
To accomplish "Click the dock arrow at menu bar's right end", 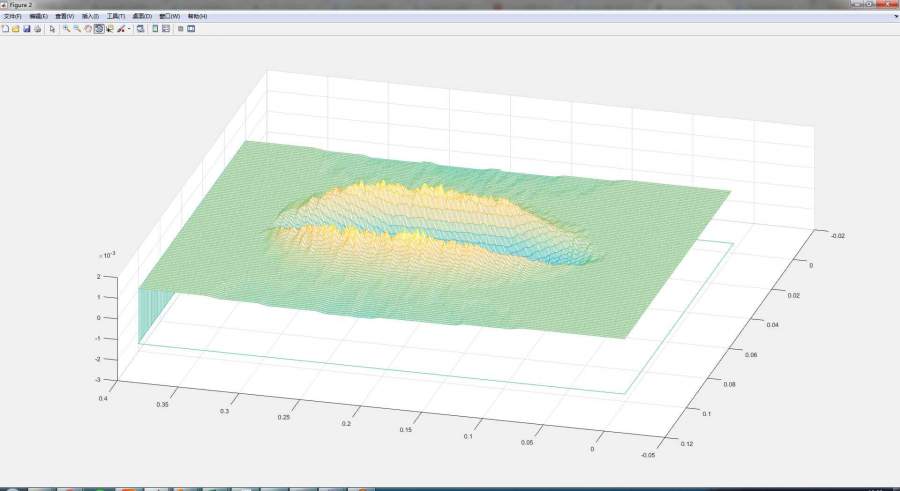I will [x=895, y=16].
